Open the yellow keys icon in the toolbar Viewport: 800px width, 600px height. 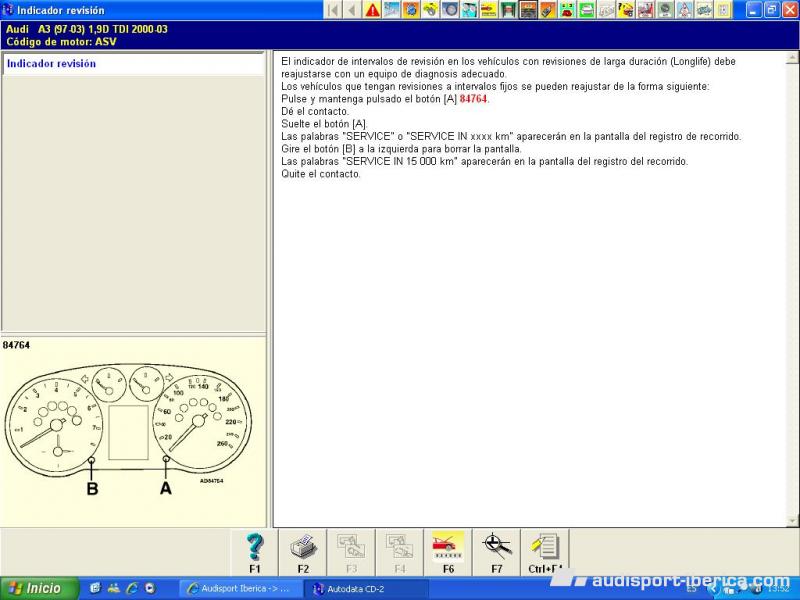[x=430, y=10]
